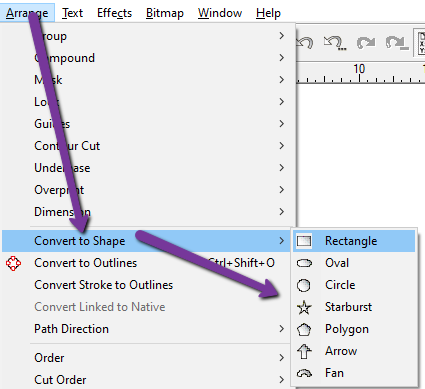Image resolution: width=425 pixels, height=389 pixels.
Task: Open the Bitmap menu
Action: 165,13
